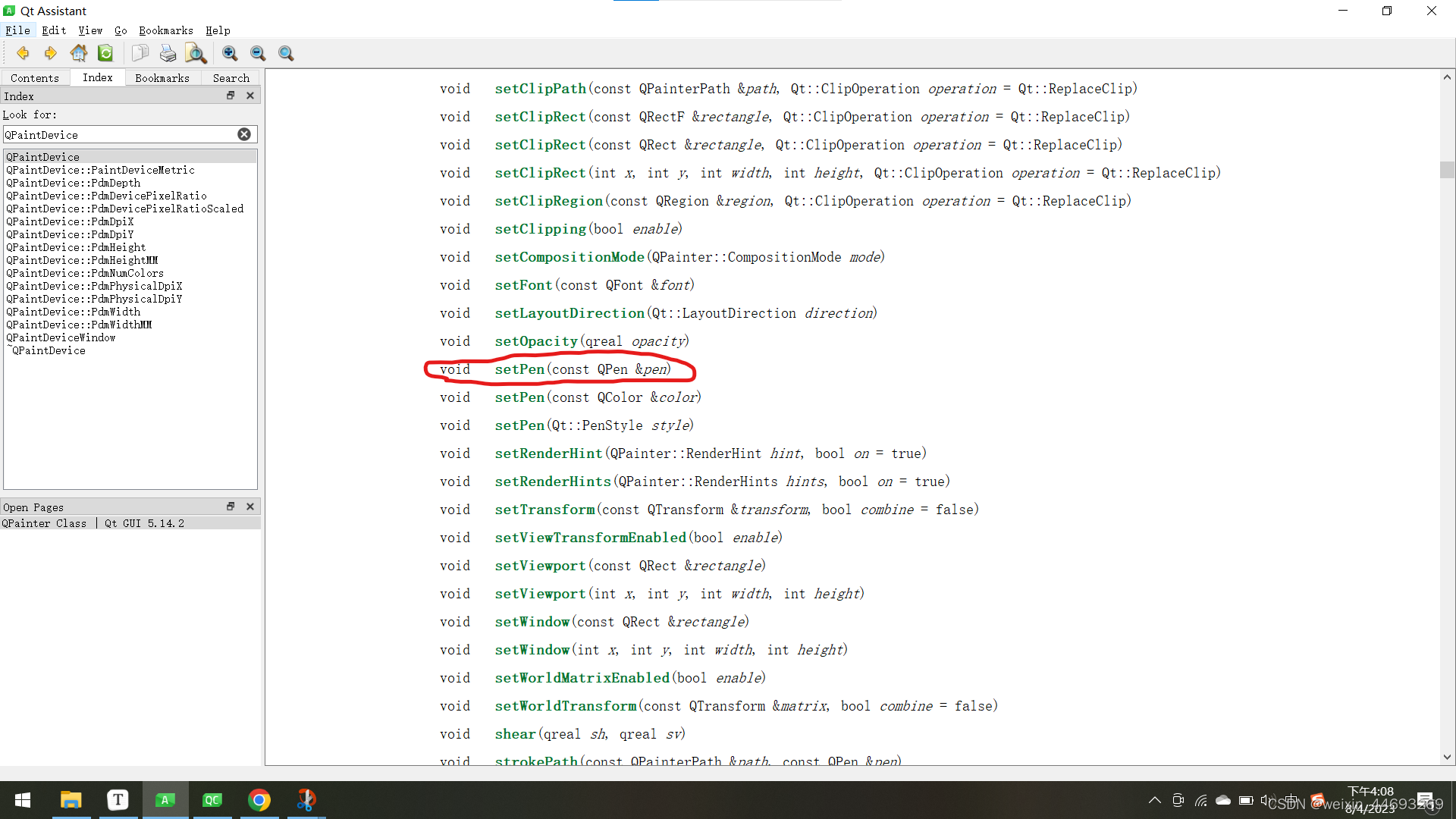The height and width of the screenshot is (819, 1456).
Task: Open setTransform function link
Action: point(544,510)
